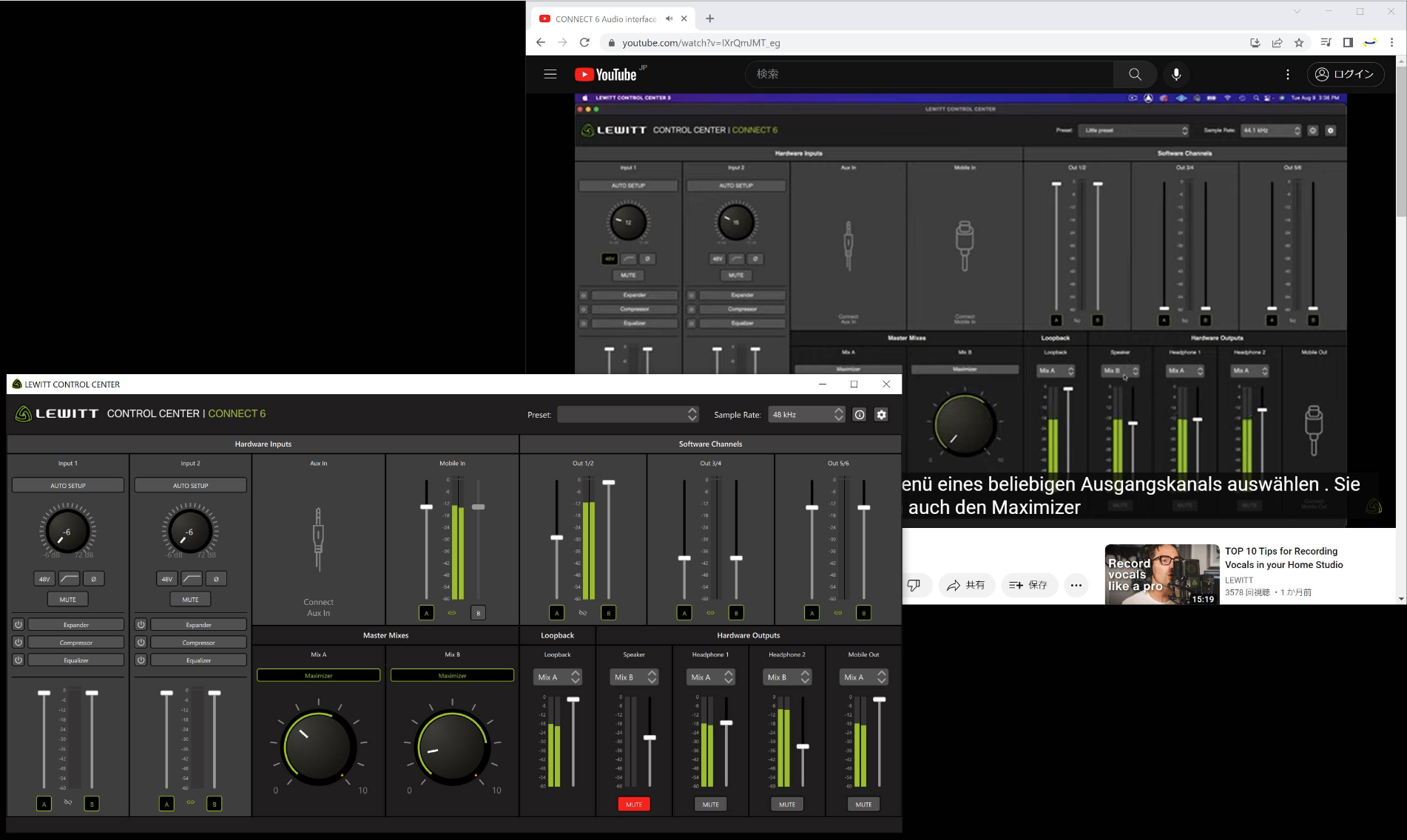The image size is (1407, 840).
Task: Mute Headphone 1 output
Action: [x=711, y=805]
